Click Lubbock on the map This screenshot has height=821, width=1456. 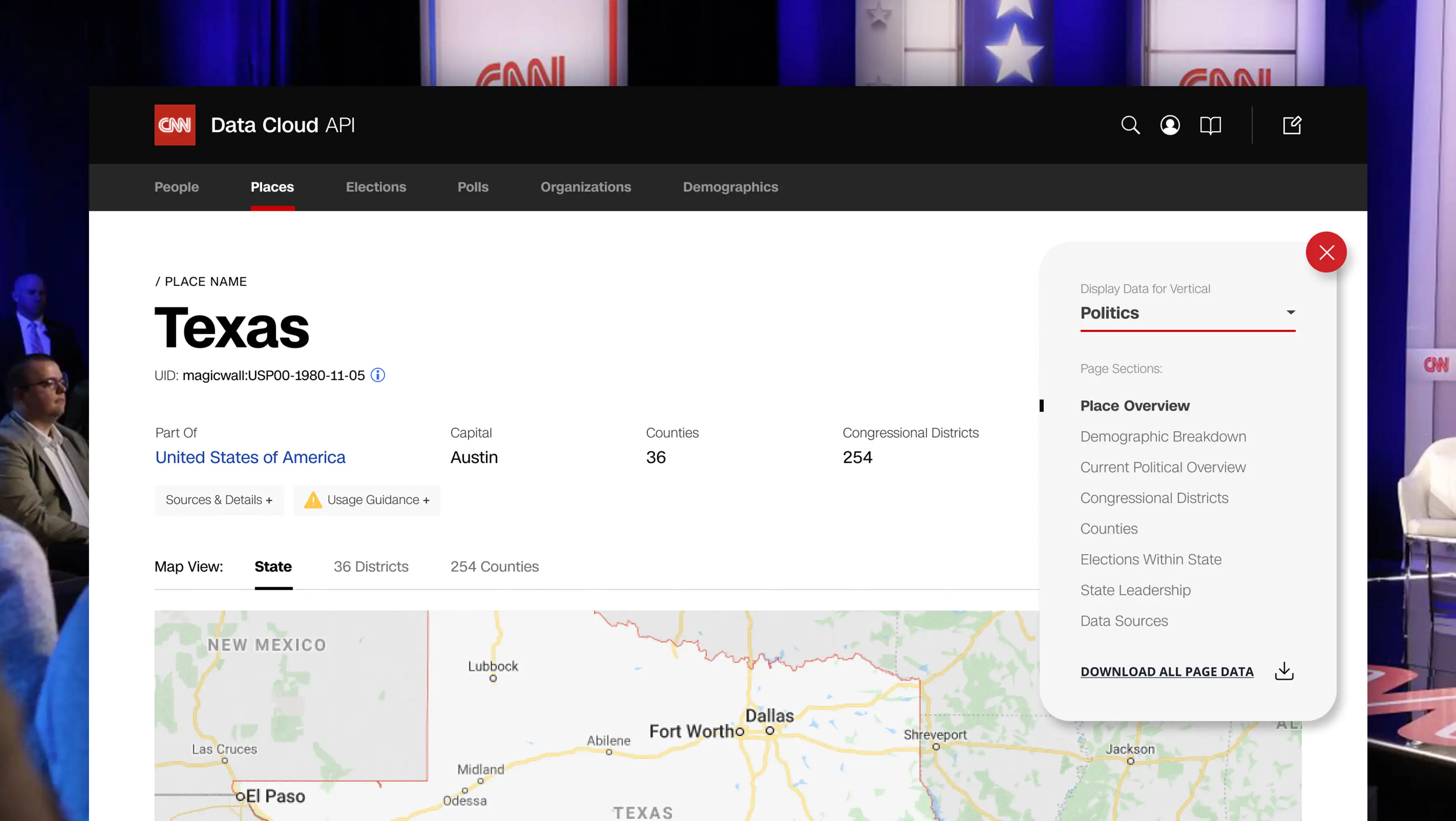493,667
